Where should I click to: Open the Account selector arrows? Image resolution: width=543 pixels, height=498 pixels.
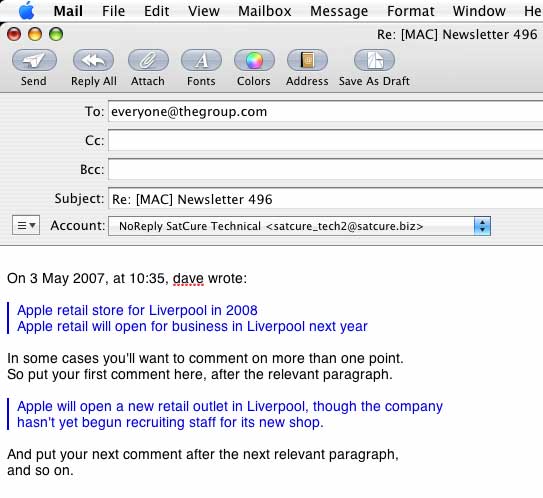pos(482,226)
